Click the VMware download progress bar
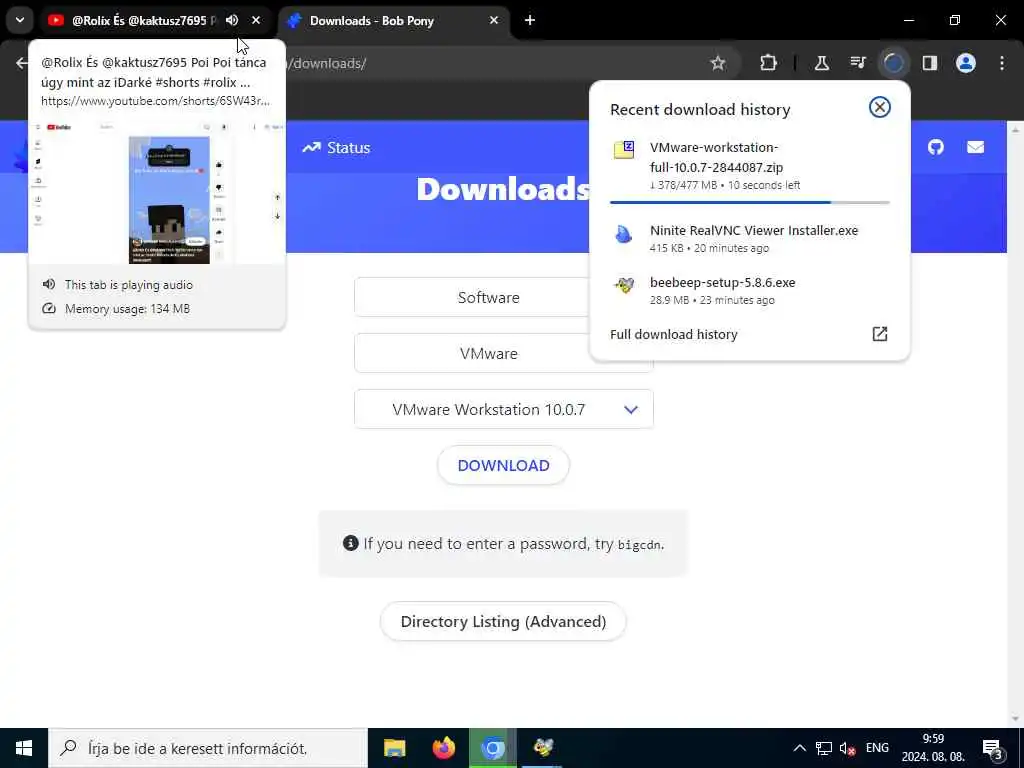The height and width of the screenshot is (768, 1024). [749, 202]
